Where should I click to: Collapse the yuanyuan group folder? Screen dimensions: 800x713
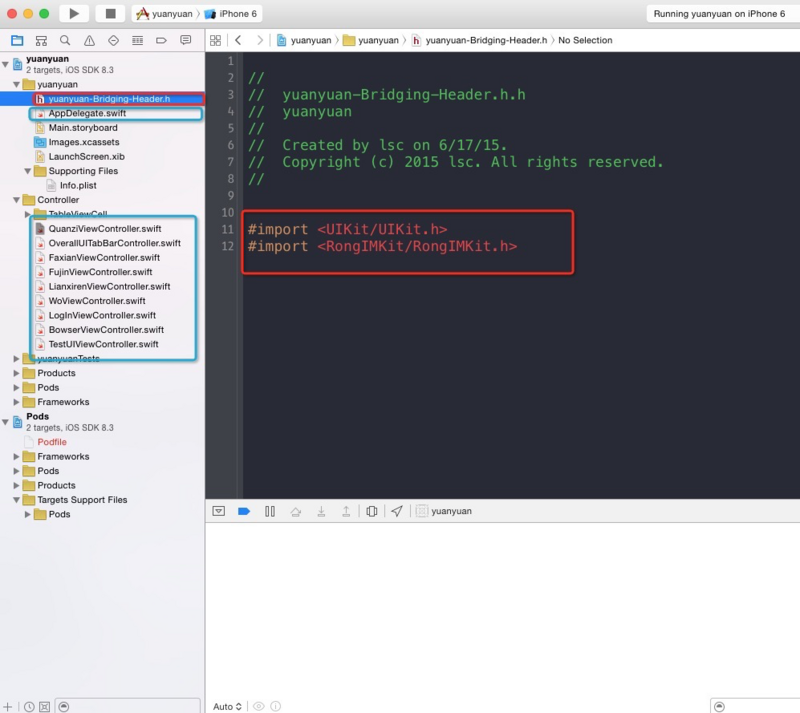17,84
